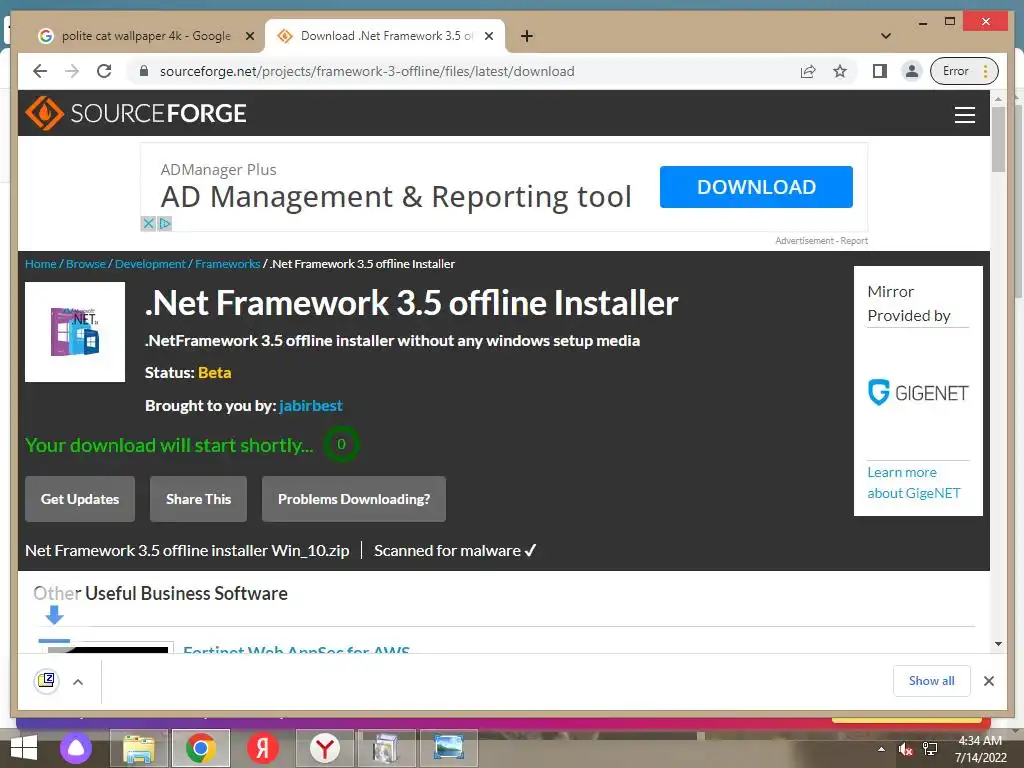Click the address bar URL
The width and height of the screenshot is (1024, 768).
tap(367, 71)
